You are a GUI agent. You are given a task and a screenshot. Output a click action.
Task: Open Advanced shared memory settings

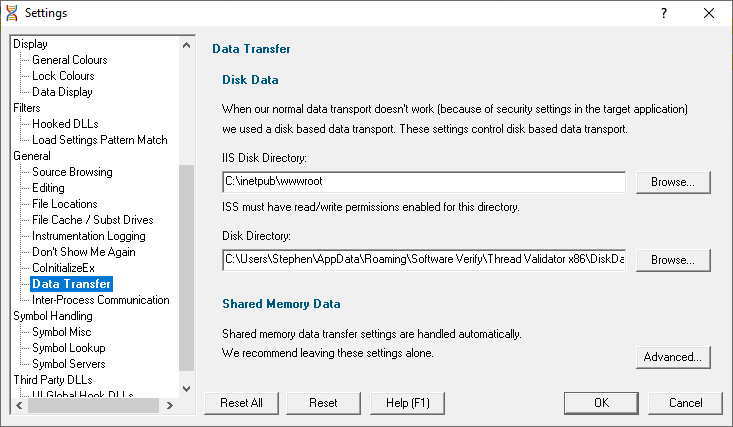tap(673, 357)
